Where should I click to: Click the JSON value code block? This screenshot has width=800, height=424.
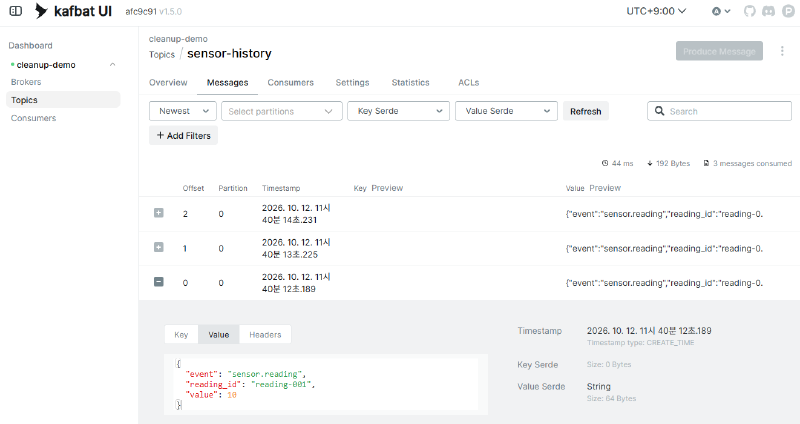[326, 384]
